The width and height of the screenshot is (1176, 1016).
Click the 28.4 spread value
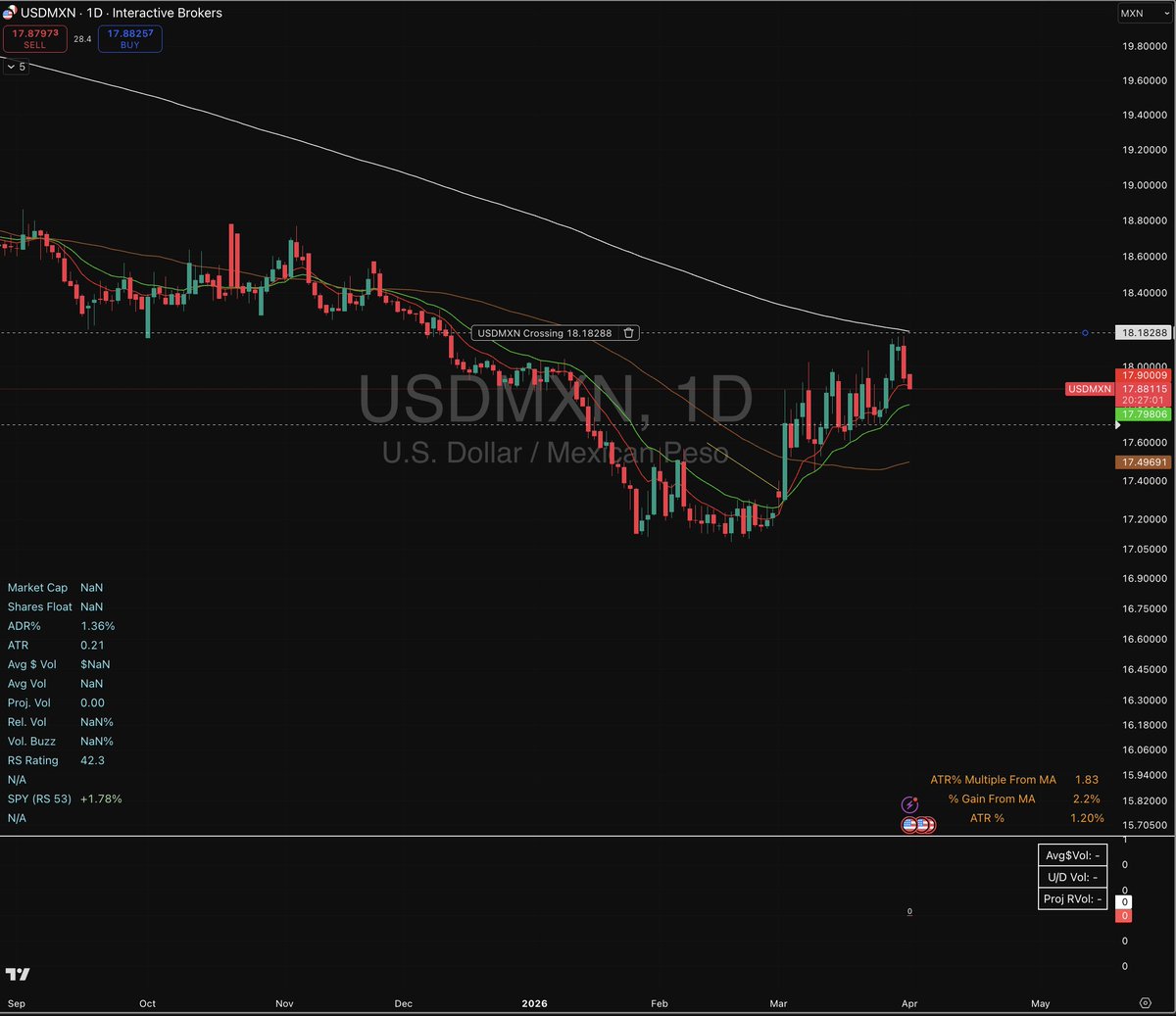82,39
